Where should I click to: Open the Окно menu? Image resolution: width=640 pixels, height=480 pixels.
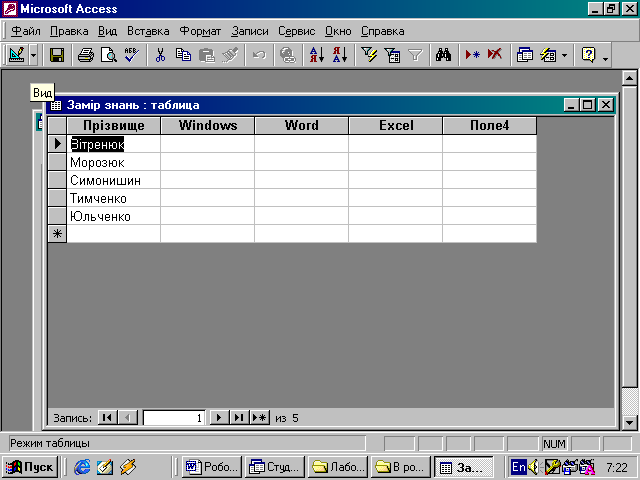[x=338, y=31]
